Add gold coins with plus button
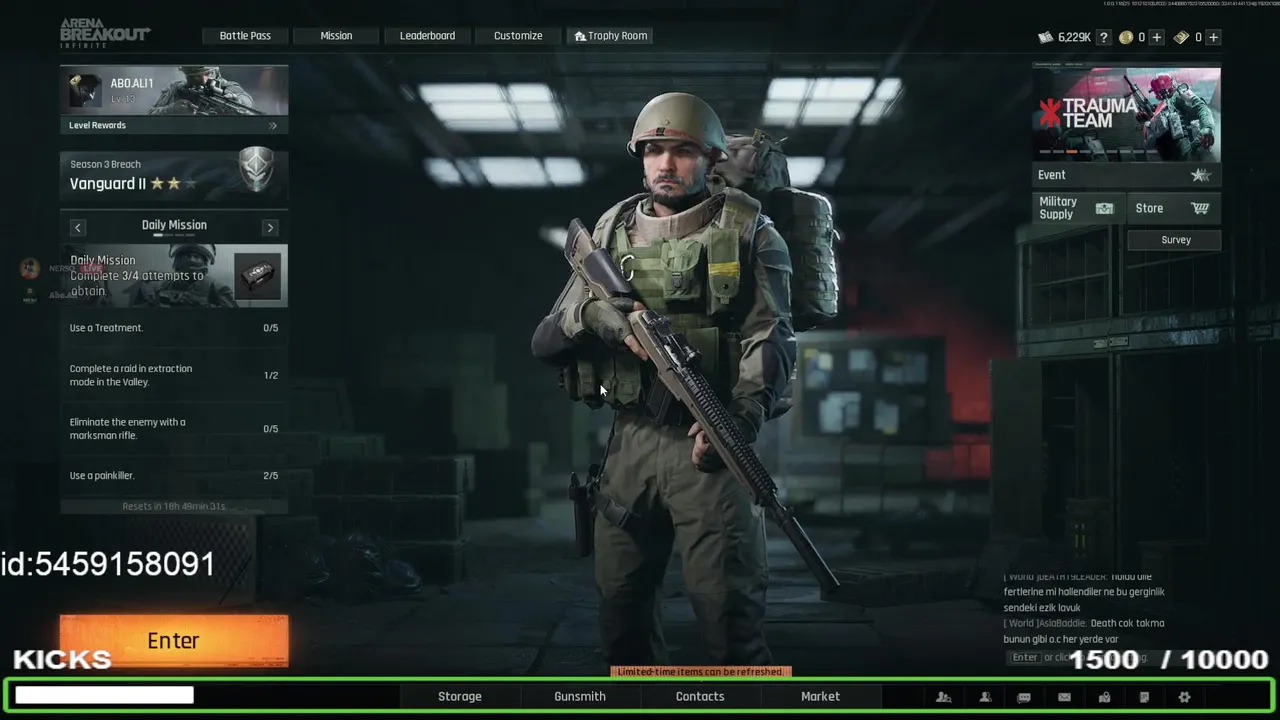The image size is (1280, 720). click(1157, 37)
